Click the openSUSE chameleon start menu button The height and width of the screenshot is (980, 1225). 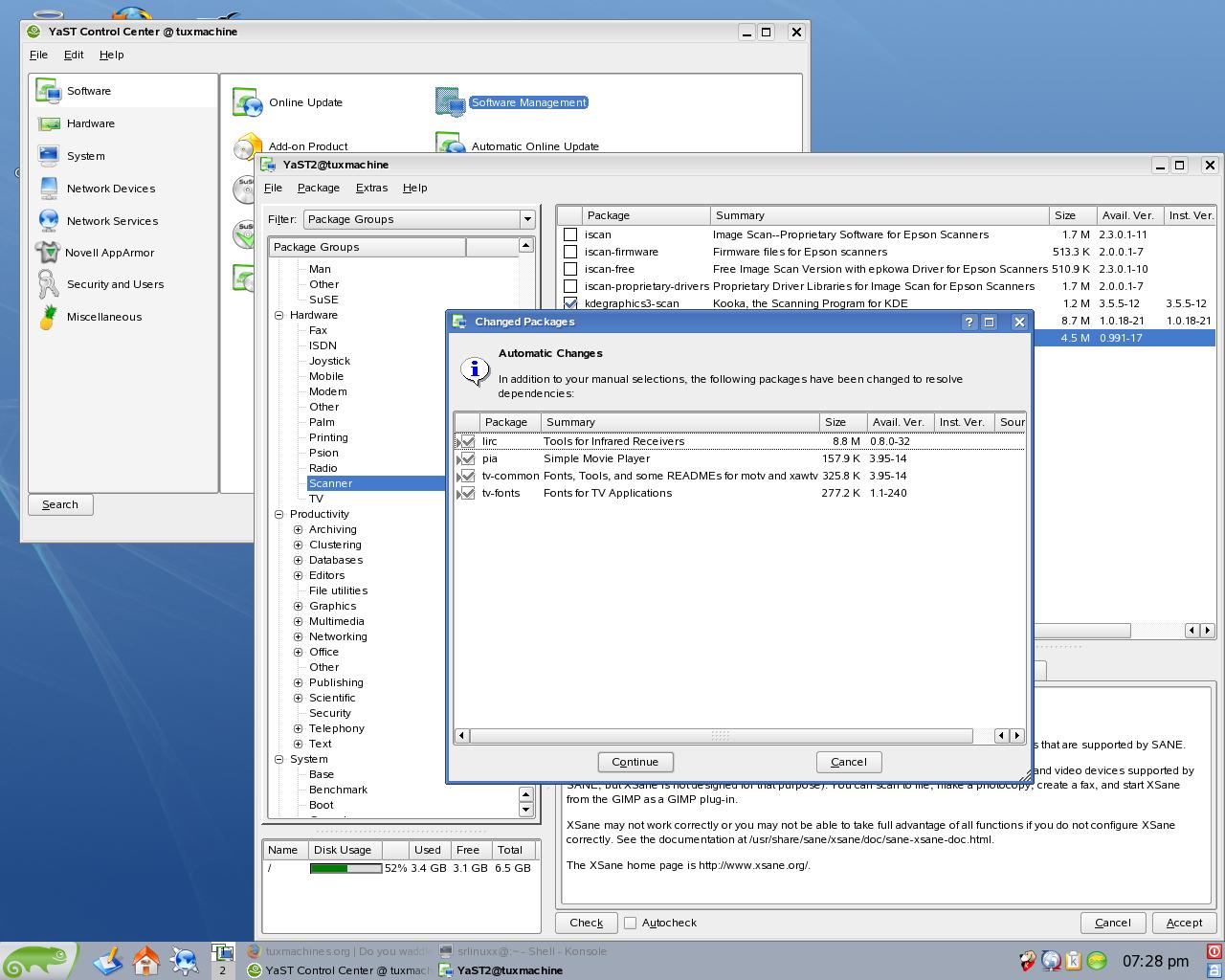pos(38,961)
